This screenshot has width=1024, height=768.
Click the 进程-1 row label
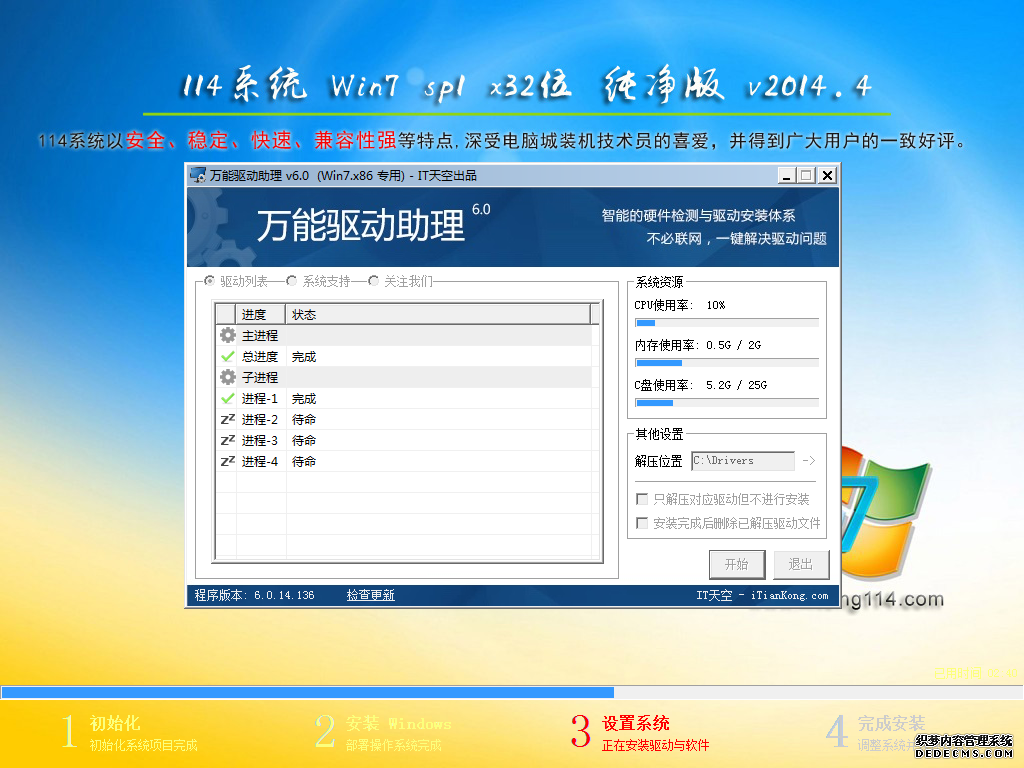[260, 398]
